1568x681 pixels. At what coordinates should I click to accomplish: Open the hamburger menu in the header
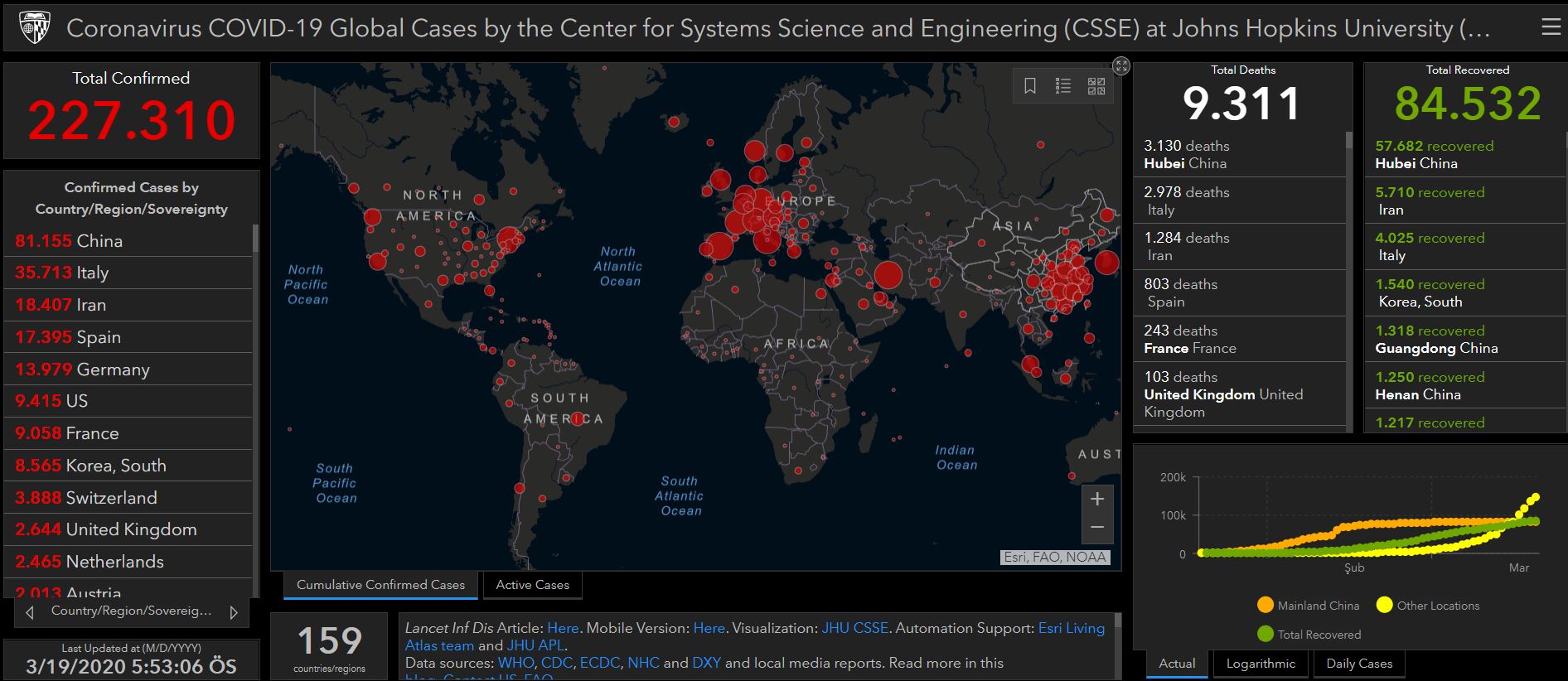1550,27
